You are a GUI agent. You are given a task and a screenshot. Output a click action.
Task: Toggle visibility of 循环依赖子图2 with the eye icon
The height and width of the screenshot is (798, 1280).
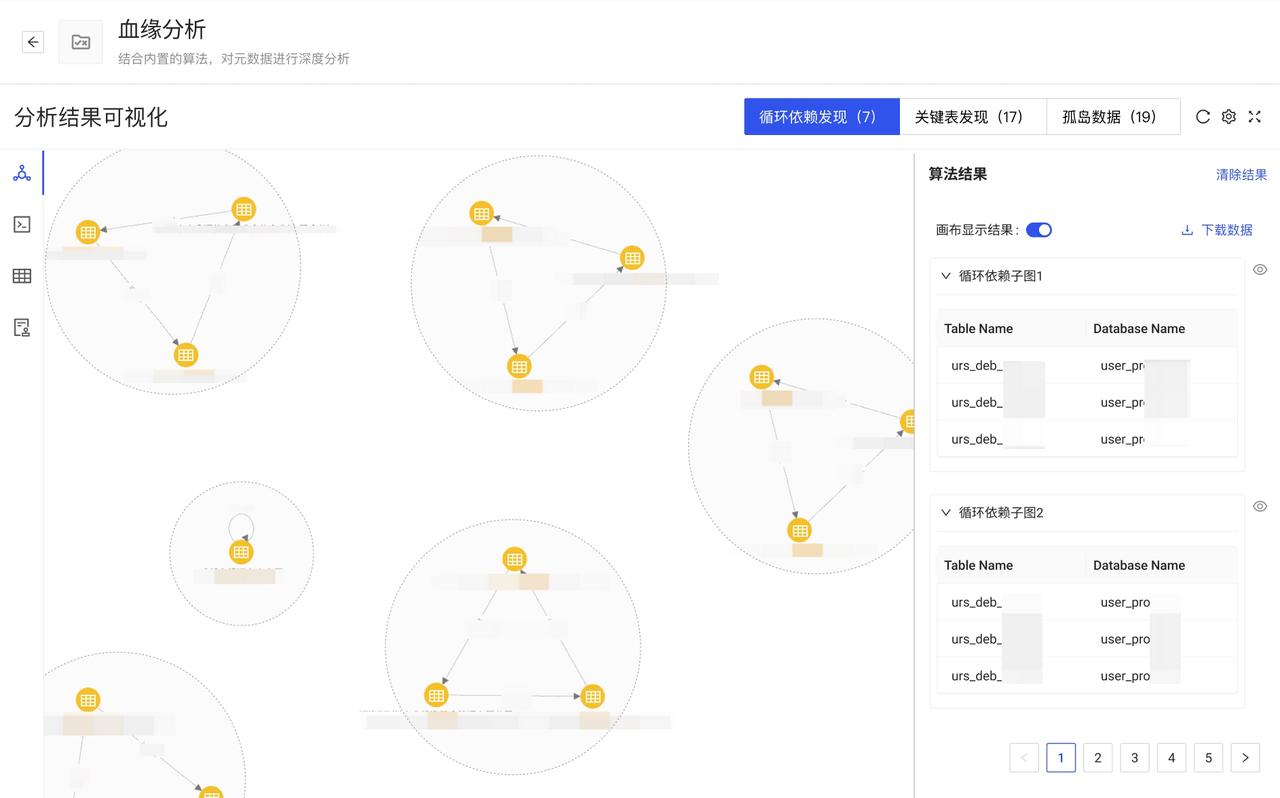tap(1260, 506)
